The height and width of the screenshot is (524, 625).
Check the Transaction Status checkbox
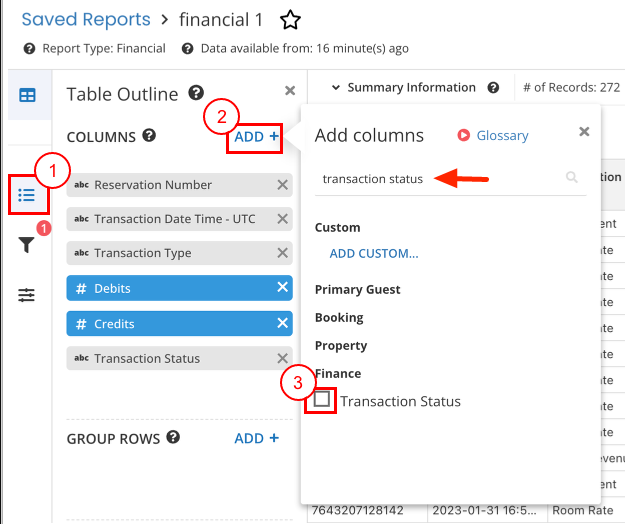[x=322, y=400]
